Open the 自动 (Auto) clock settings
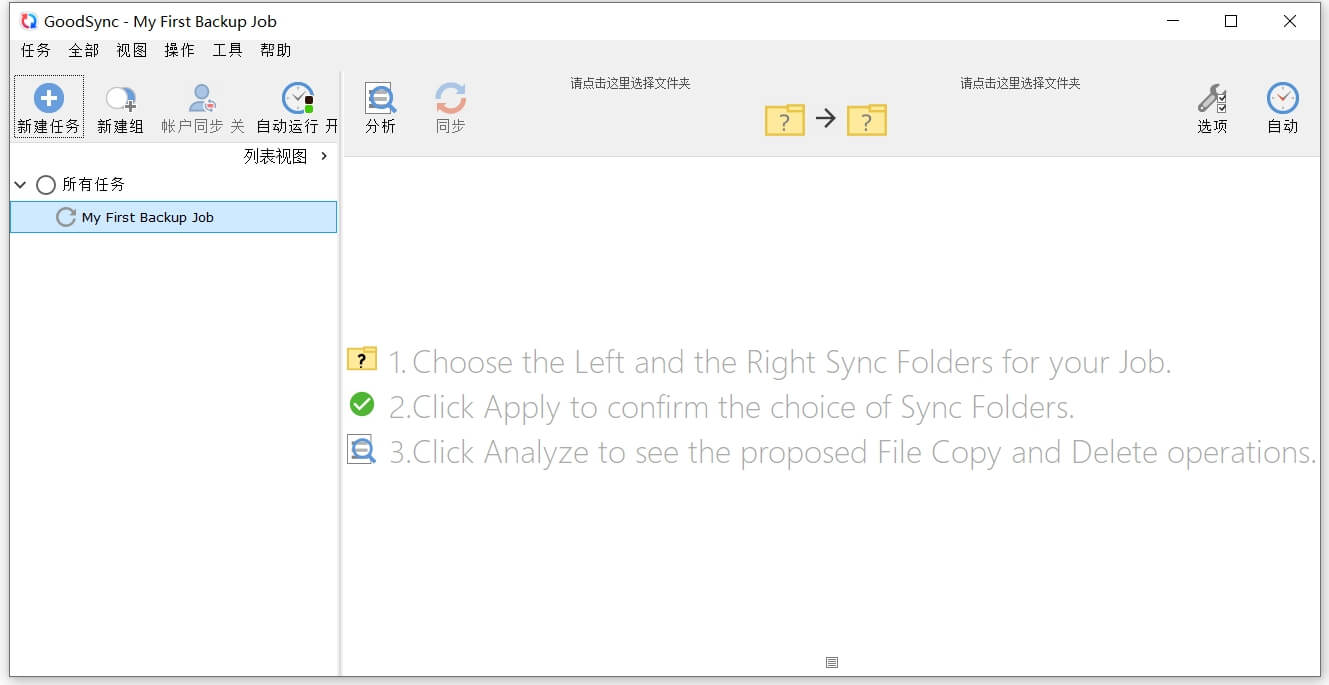 coord(1282,98)
